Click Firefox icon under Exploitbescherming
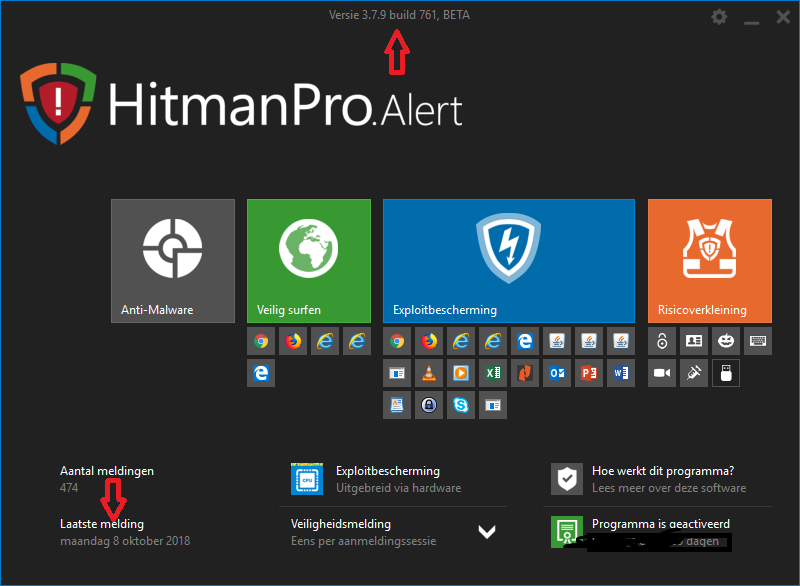 click(429, 341)
